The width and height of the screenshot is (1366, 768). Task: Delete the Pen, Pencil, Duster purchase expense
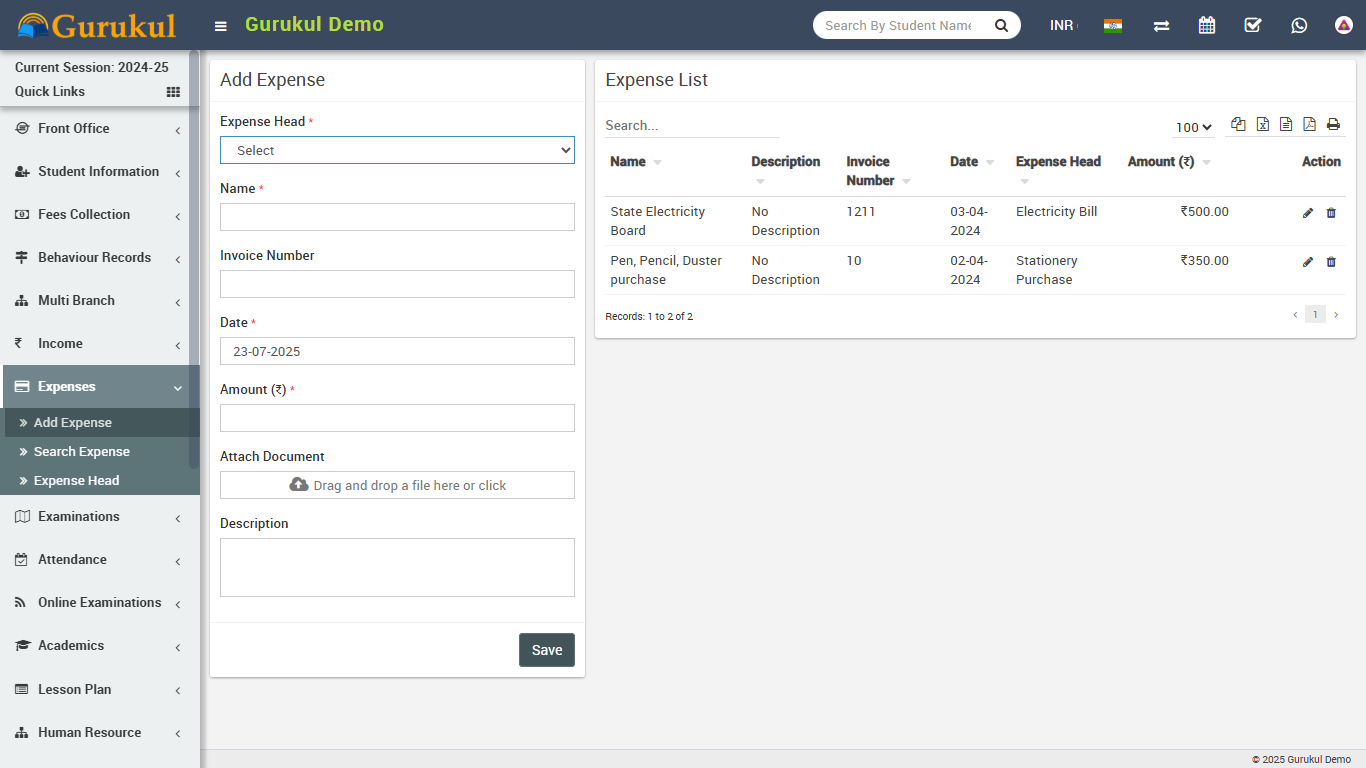pyautogui.click(x=1331, y=262)
